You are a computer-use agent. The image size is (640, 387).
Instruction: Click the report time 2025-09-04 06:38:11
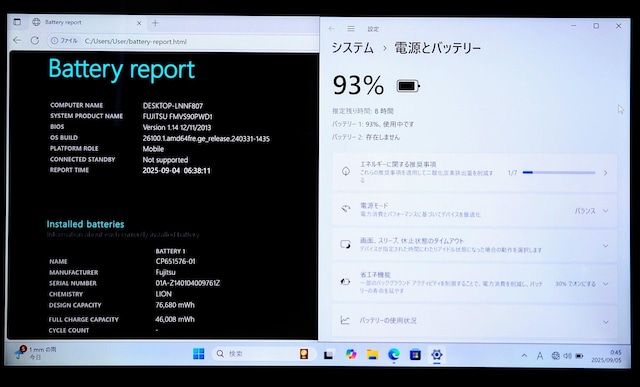tap(177, 171)
